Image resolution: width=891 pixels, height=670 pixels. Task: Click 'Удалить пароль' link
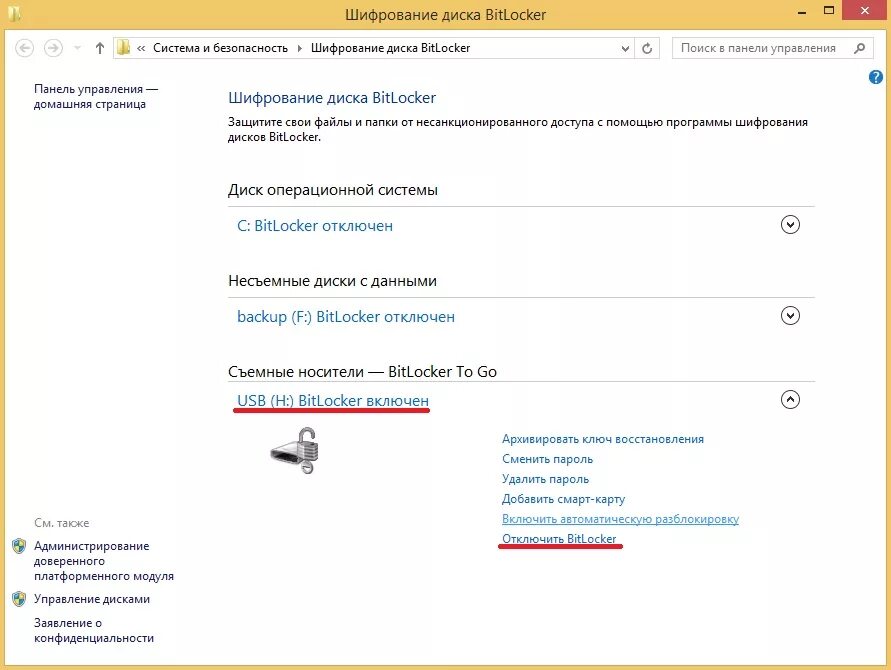(546, 479)
